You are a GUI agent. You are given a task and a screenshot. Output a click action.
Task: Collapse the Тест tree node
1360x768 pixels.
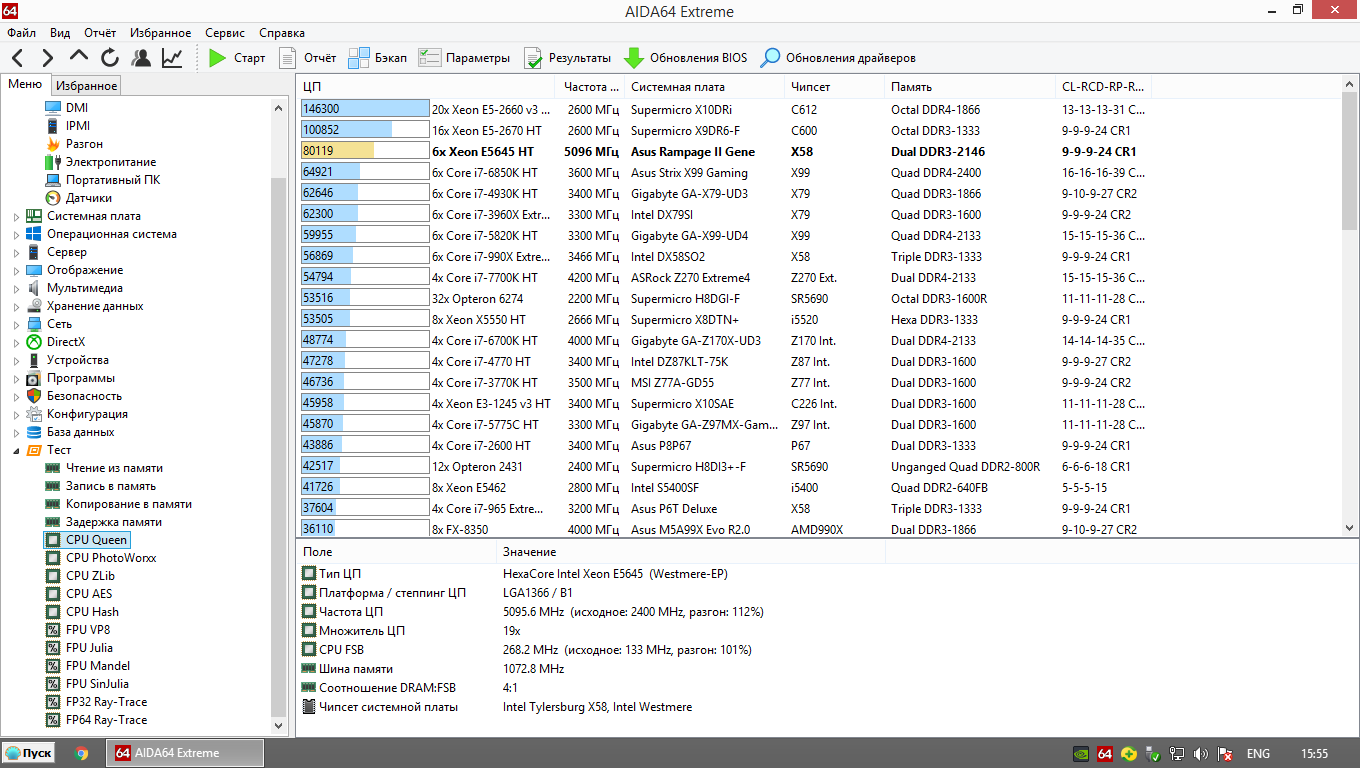click(x=16, y=450)
